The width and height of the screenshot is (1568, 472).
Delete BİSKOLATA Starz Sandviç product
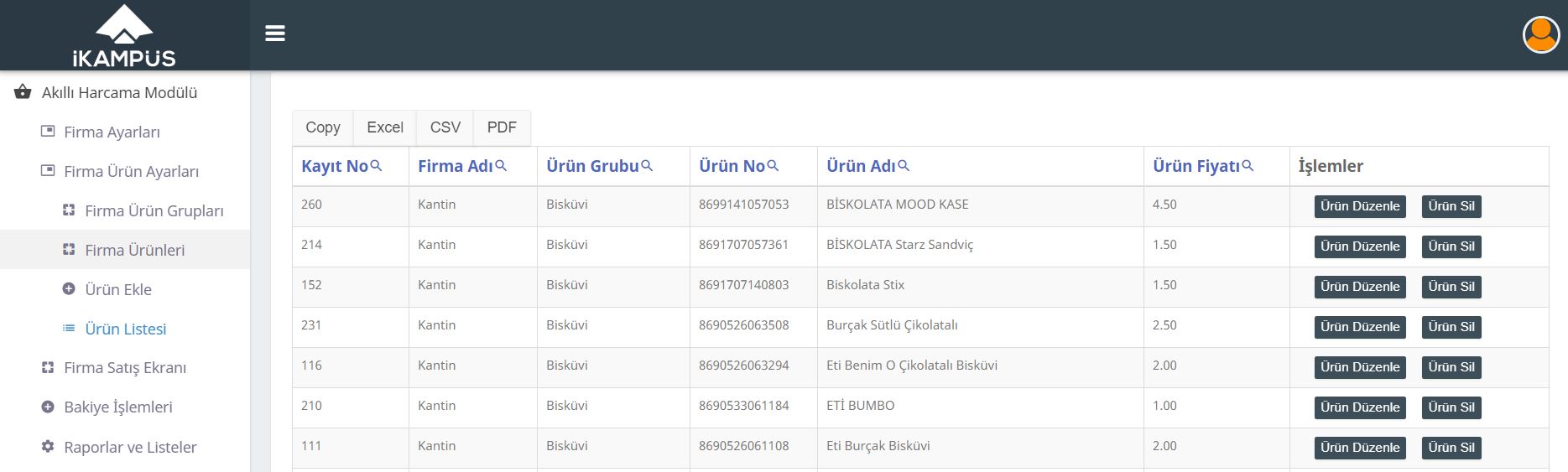pos(1451,246)
